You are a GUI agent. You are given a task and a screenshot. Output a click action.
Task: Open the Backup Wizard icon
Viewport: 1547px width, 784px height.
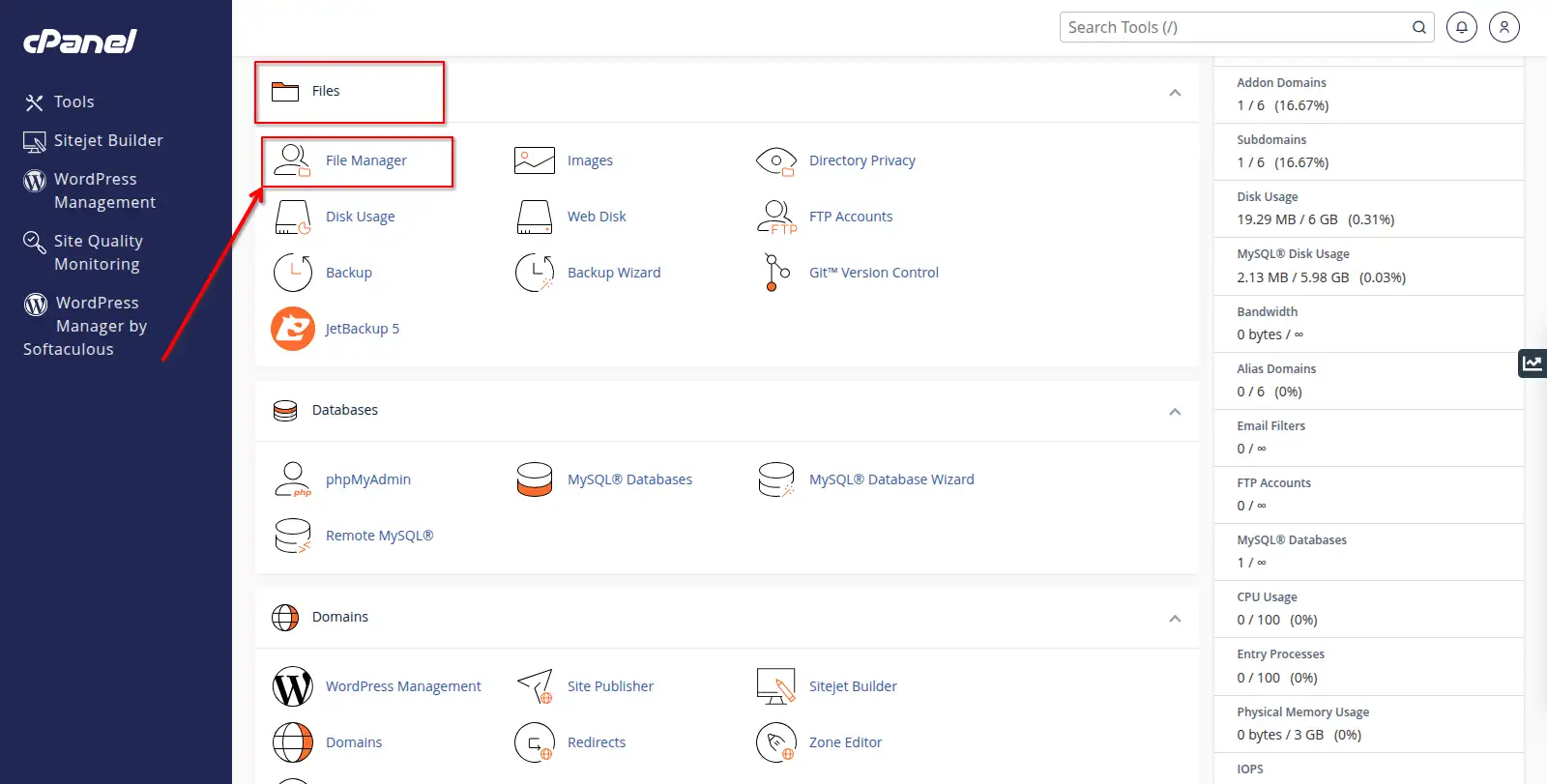[535, 273]
